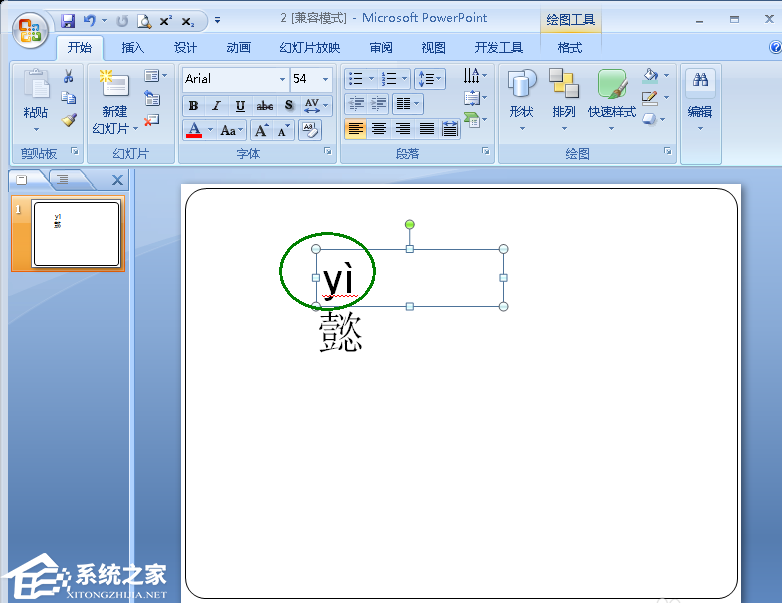This screenshot has width=782, height=603.
Task: Enable center text alignment
Action: coord(379,129)
